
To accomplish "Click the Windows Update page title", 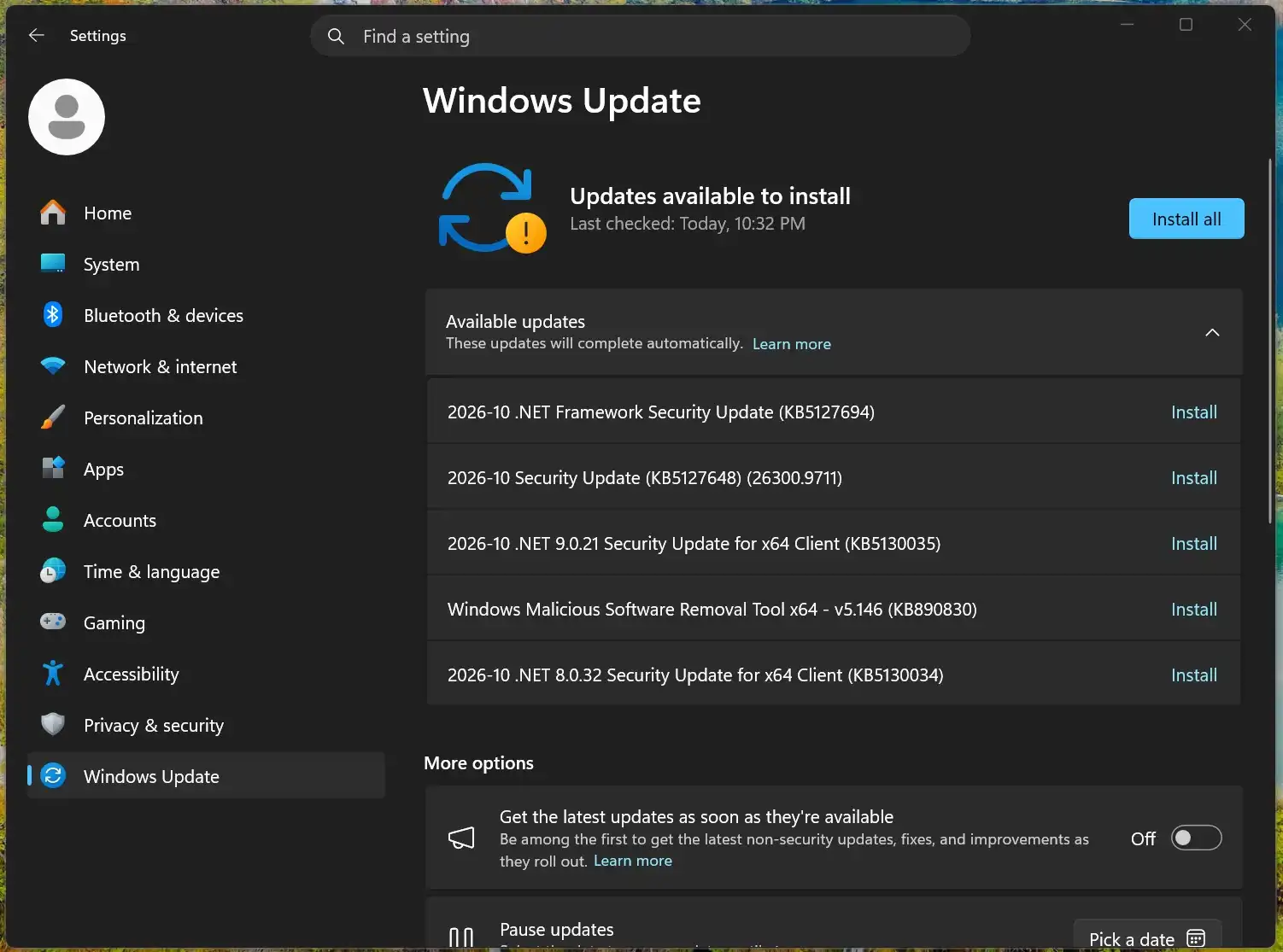I will 562,101.
